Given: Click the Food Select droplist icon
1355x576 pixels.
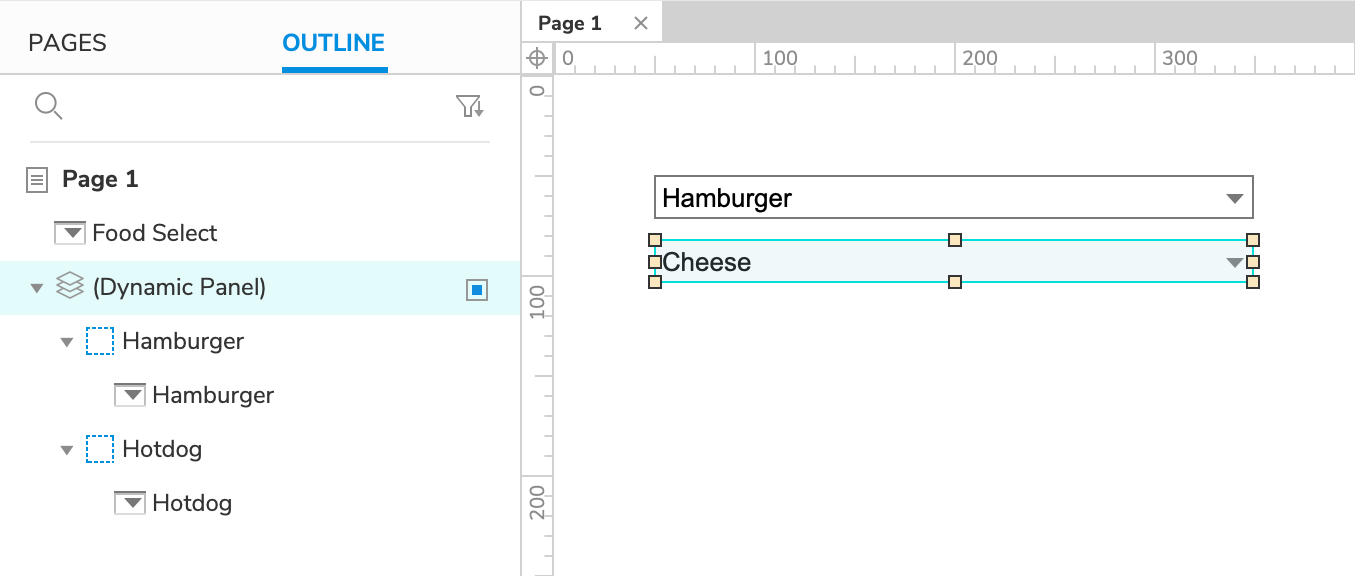Looking at the screenshot, I should click(x=69, y=233).
